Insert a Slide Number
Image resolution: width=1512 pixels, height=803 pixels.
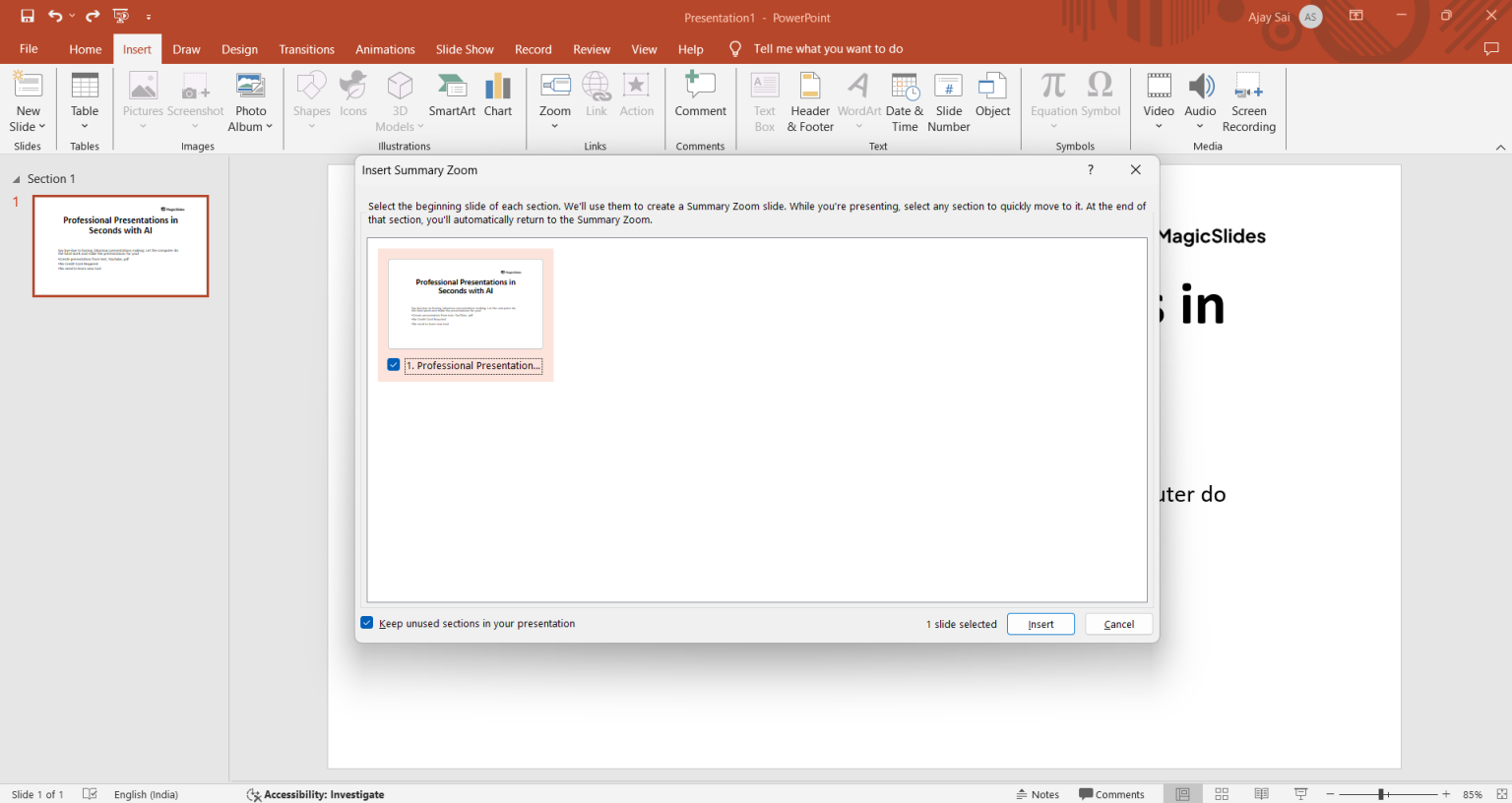tap(949, 101)
